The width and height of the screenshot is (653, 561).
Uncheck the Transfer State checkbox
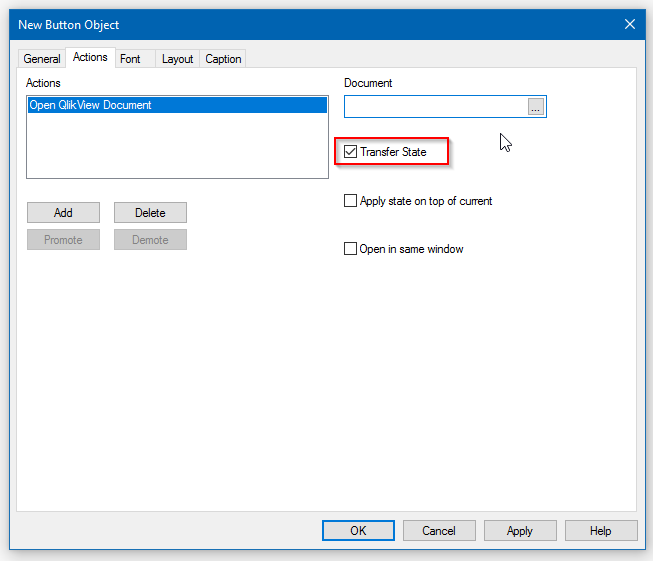click(351, 152)
